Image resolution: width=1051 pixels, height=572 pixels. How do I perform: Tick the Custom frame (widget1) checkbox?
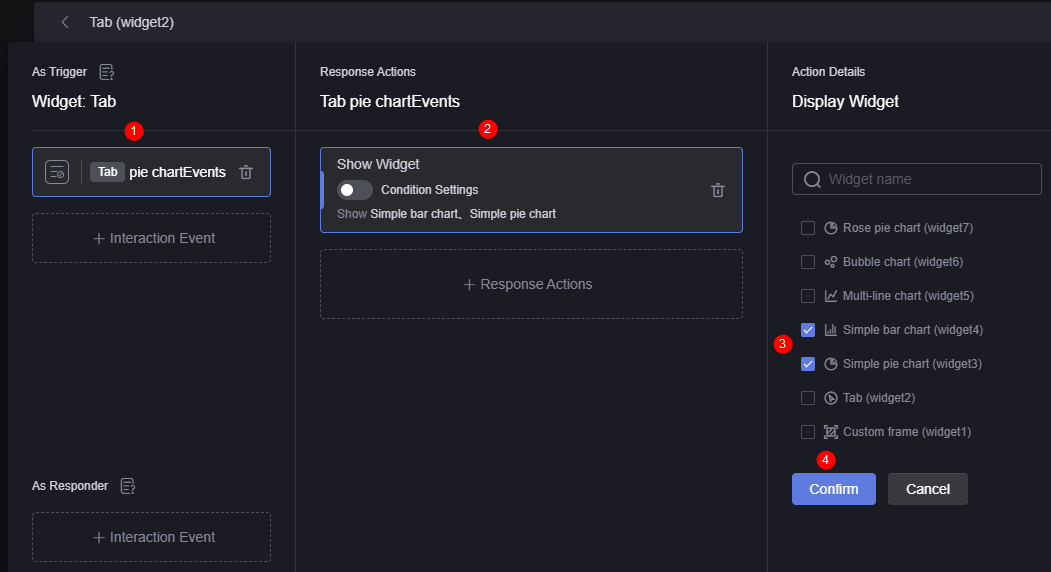[x=808, y=432]
